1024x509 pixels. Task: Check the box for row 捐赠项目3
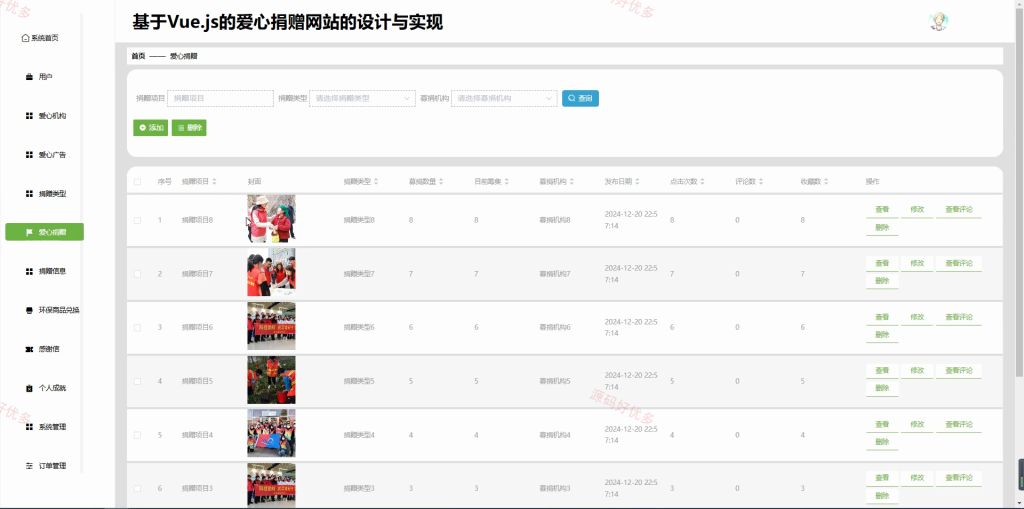(137, 488)
